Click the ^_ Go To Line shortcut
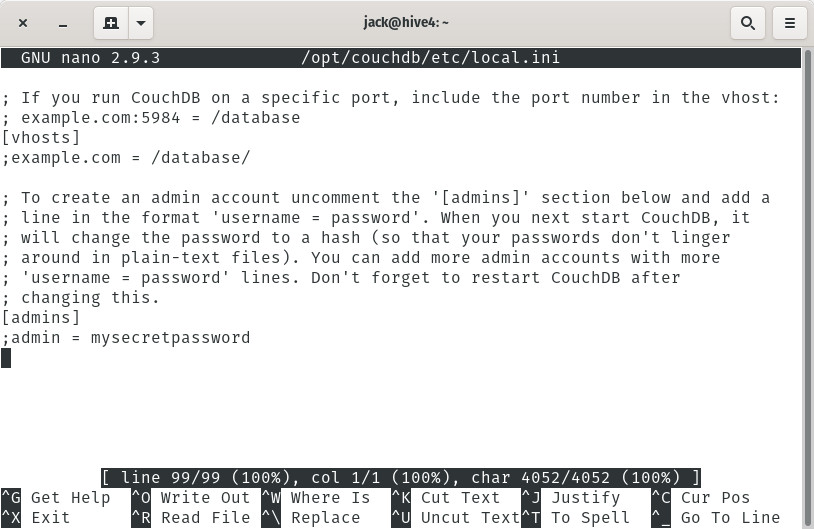Viewport: 814px width, 529px height. point(716,518)
